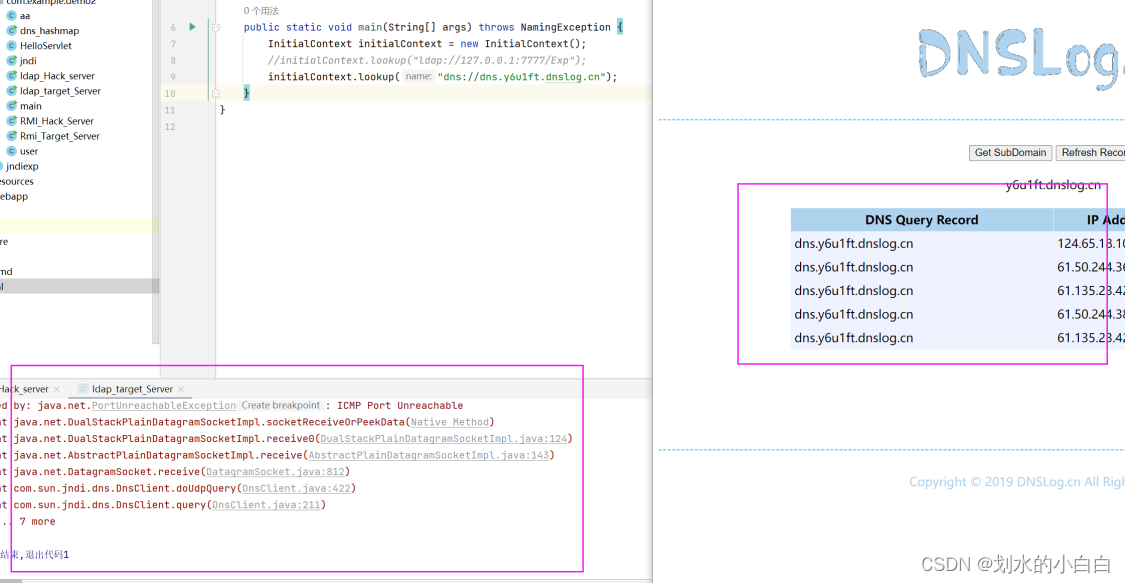Click the class icon next to jndi
Screen dimensions: 1125x583
(x=11, y=60)
